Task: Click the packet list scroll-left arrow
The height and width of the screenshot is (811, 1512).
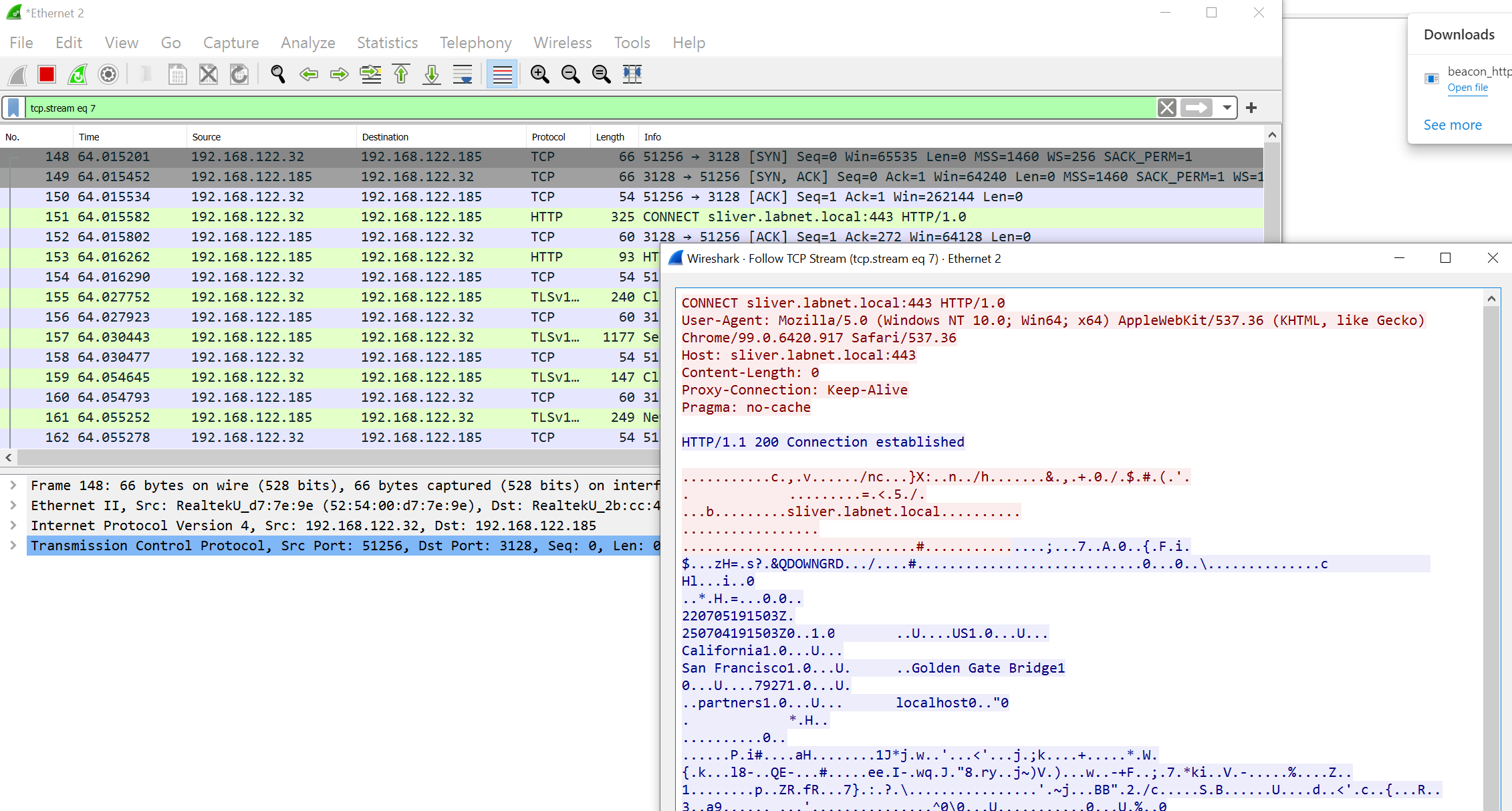Action: click(x=9, y=458)
